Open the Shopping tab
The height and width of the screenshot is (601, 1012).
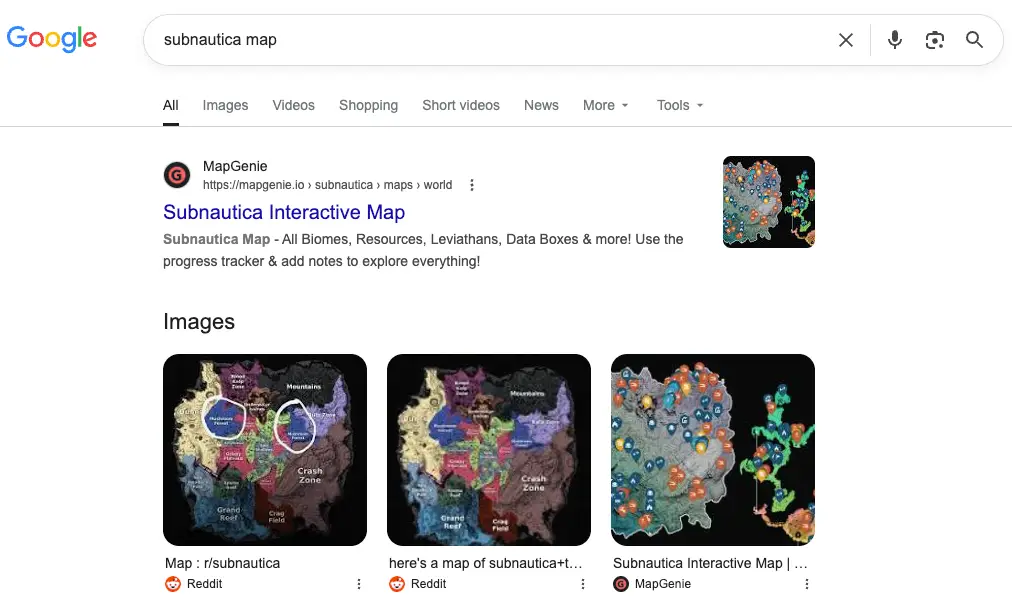tap(369, 105)
